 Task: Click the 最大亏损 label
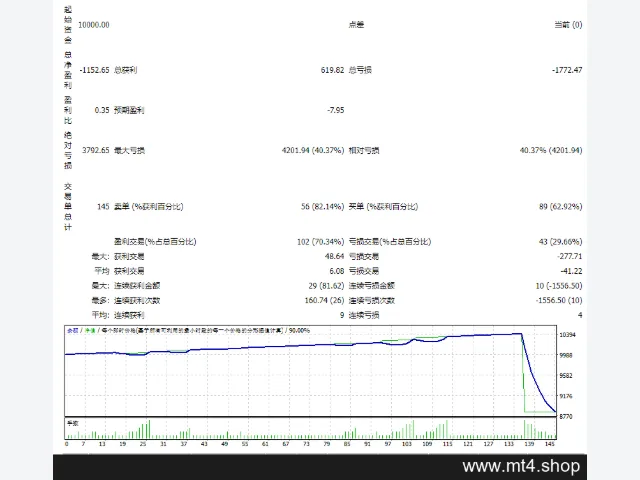click(129, 150)
